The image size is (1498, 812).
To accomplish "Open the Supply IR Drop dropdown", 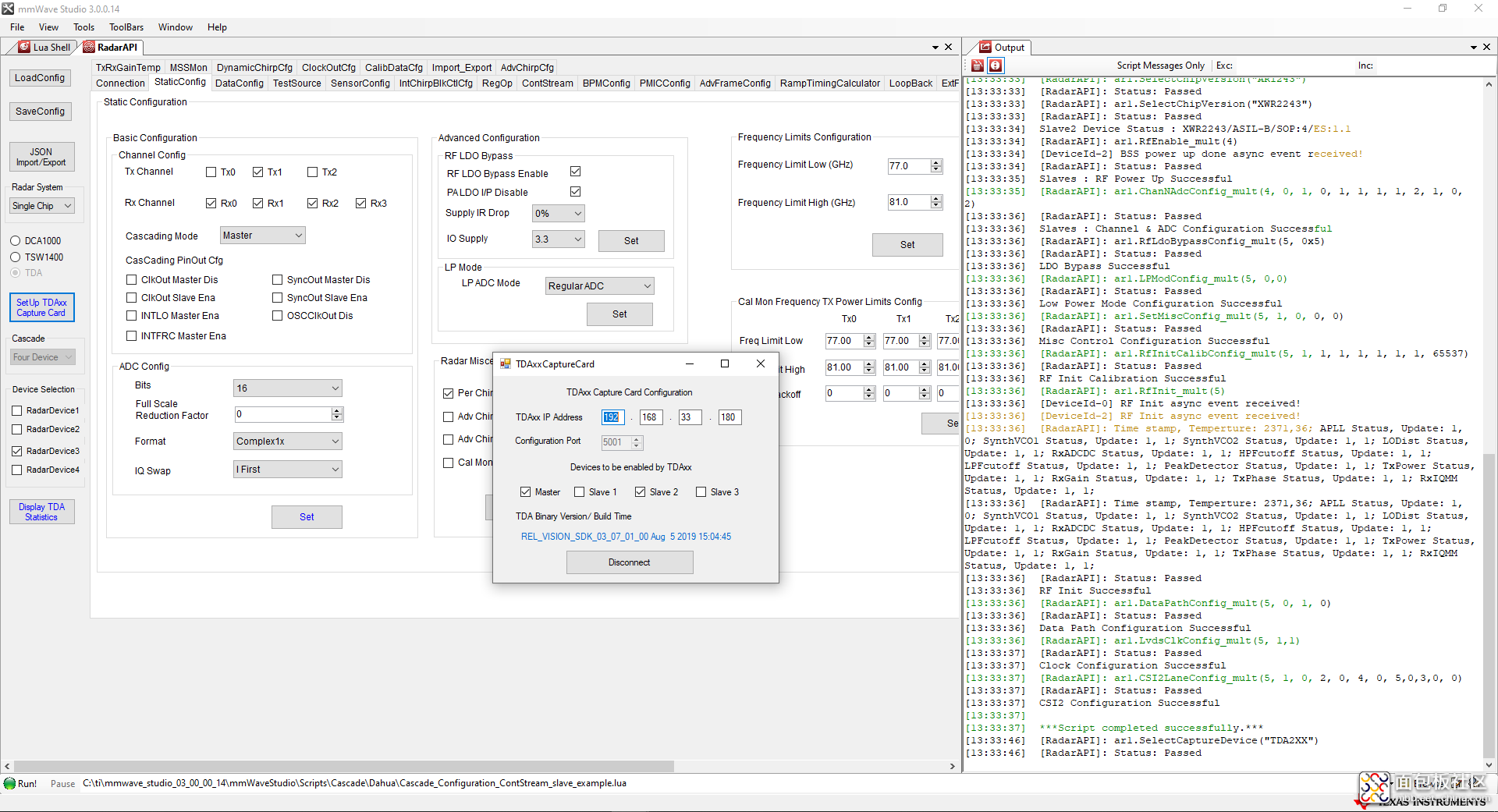I will (559, 214).
